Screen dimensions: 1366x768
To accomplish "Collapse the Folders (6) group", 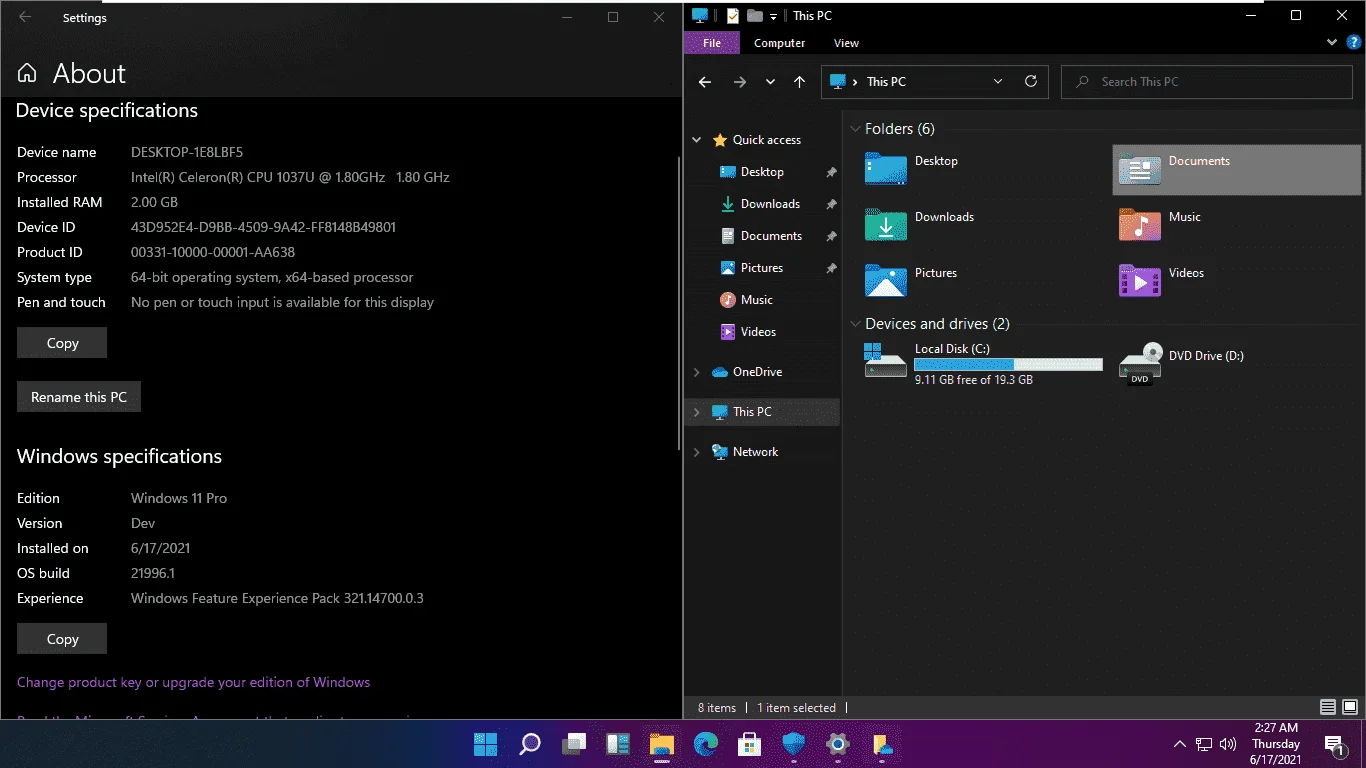I will (856, 129).
